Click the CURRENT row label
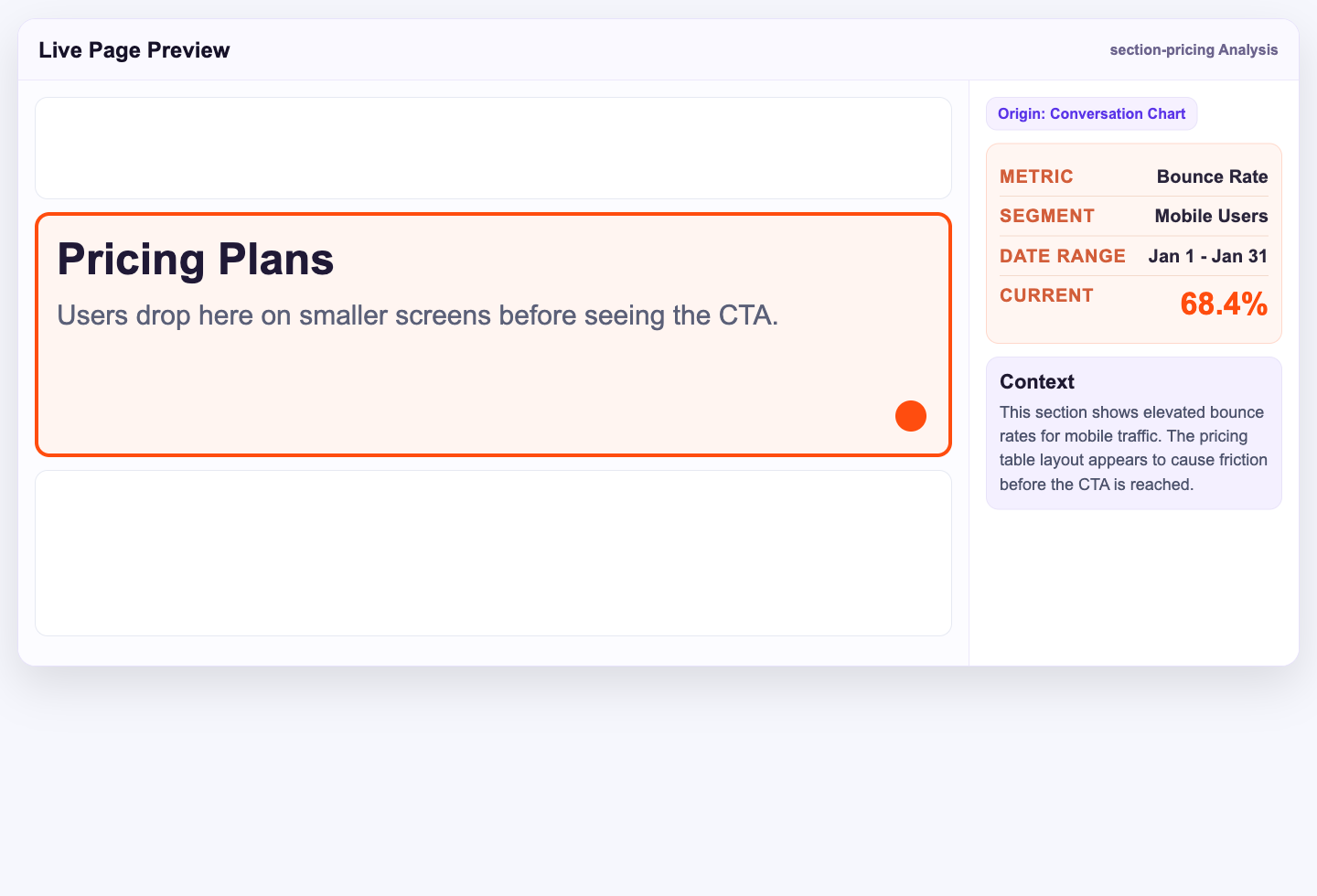Screen dimensions: 1317x896 (1046, 295)
